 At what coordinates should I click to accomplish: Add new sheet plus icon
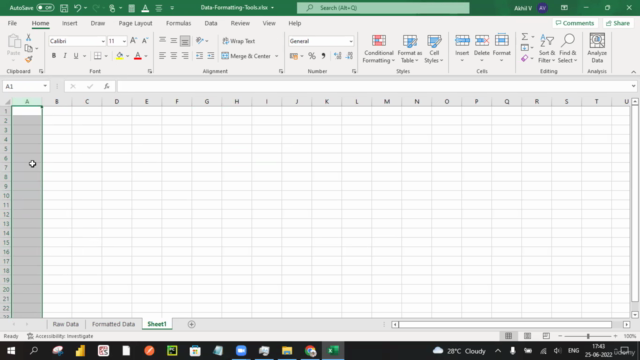tap(191, 324)
